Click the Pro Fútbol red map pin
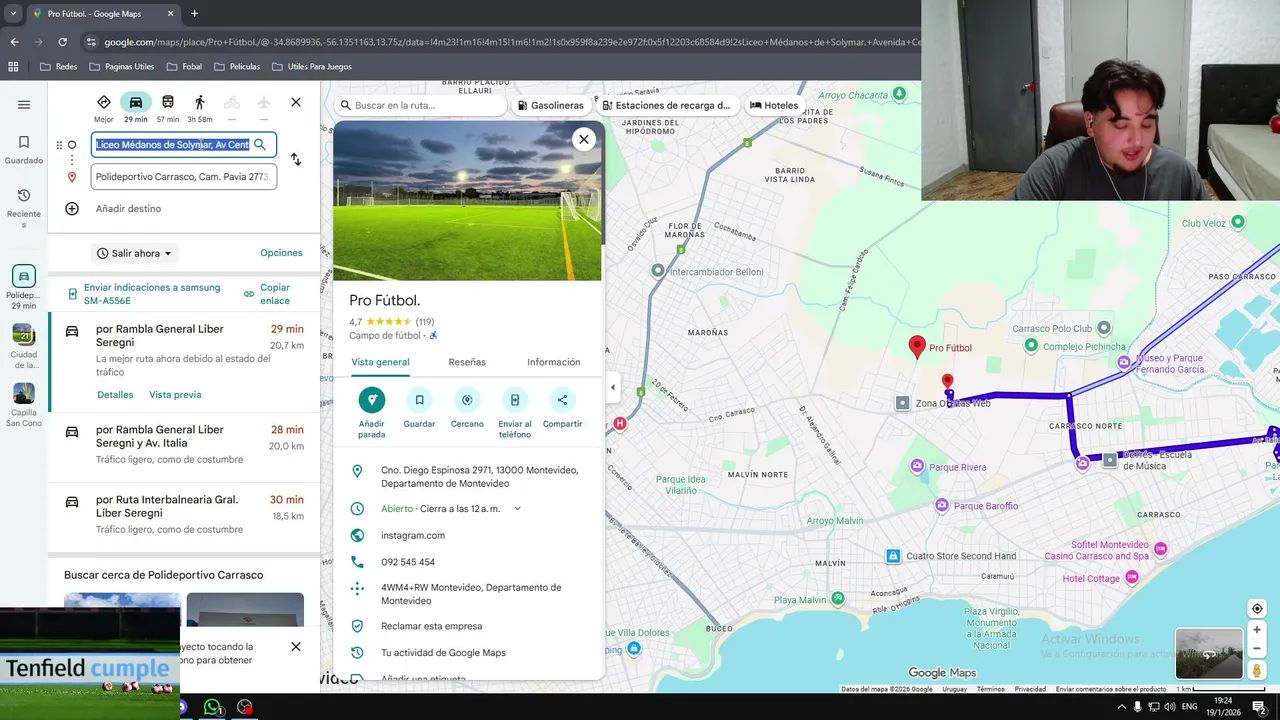The image size is (1280, 720). coord(917,347)
